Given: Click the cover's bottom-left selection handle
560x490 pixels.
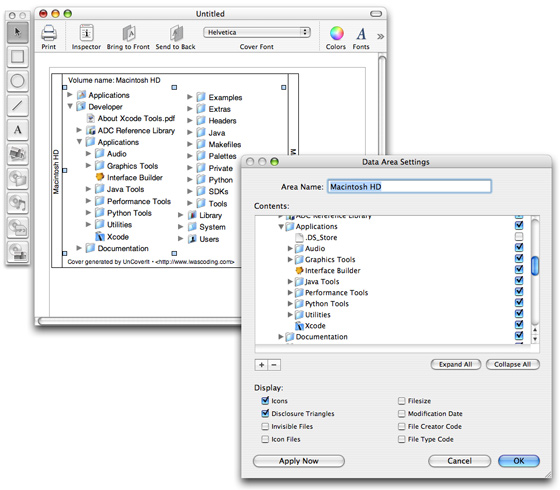Looking at the screenshot, I should tap(65, 254).
